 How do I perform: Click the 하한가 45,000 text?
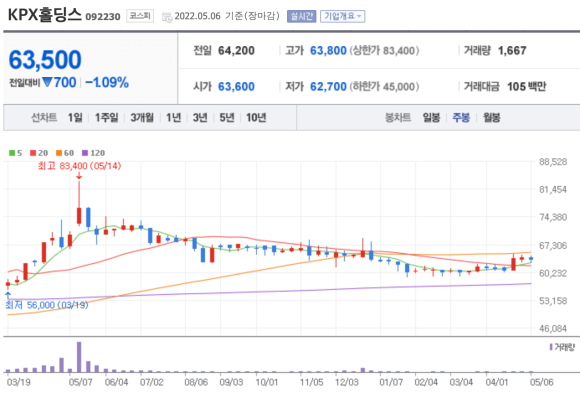(384, 87)
